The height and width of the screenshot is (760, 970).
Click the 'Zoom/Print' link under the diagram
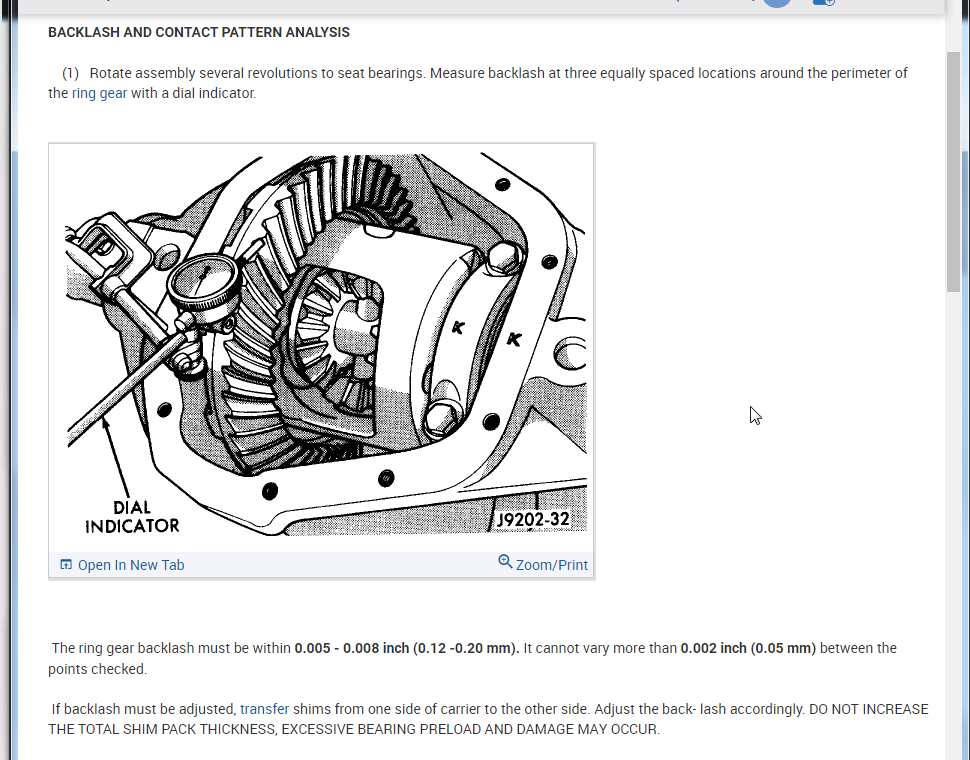551,565
